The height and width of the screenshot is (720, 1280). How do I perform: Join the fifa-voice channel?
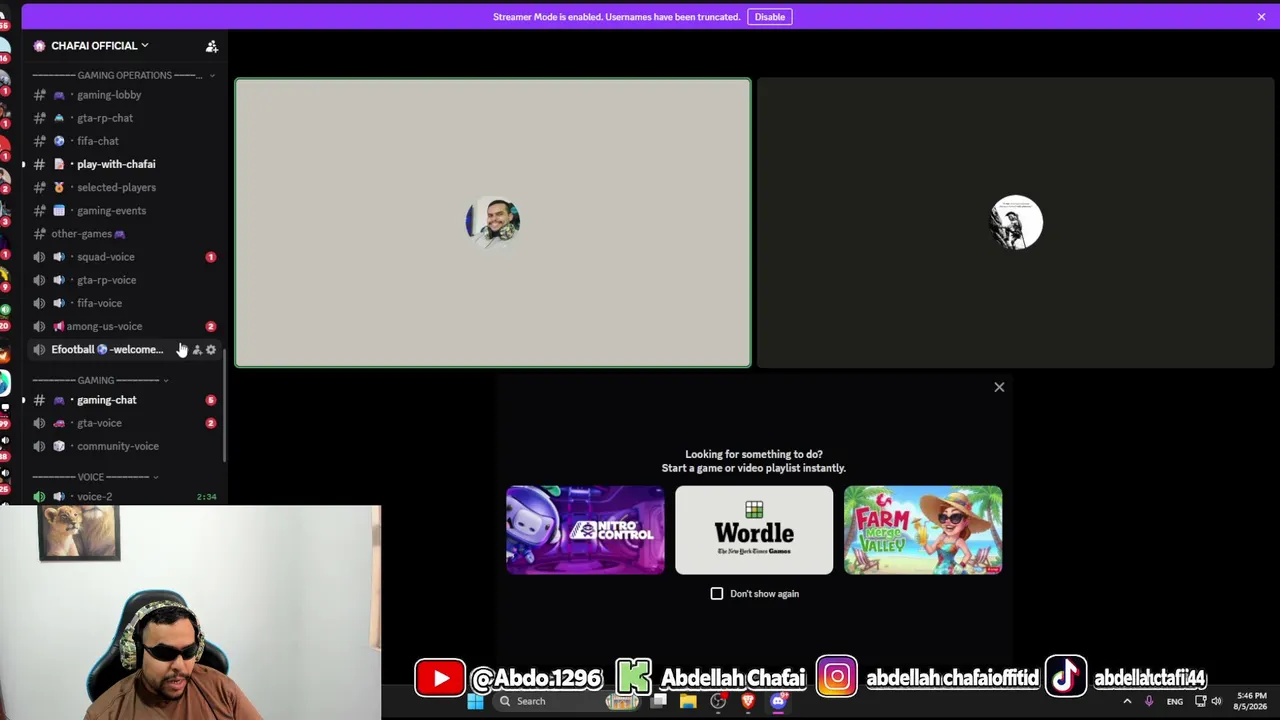tap(124, 303)
